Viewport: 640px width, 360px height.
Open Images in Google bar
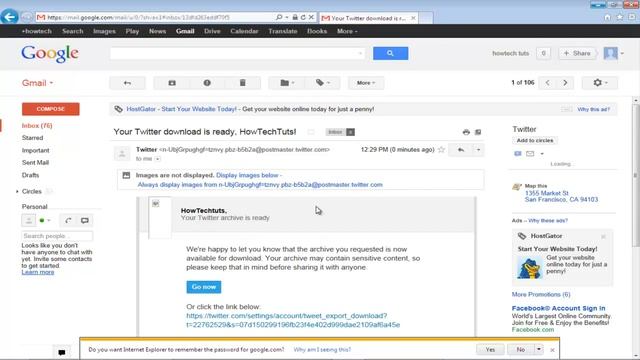tap(104, 31)
